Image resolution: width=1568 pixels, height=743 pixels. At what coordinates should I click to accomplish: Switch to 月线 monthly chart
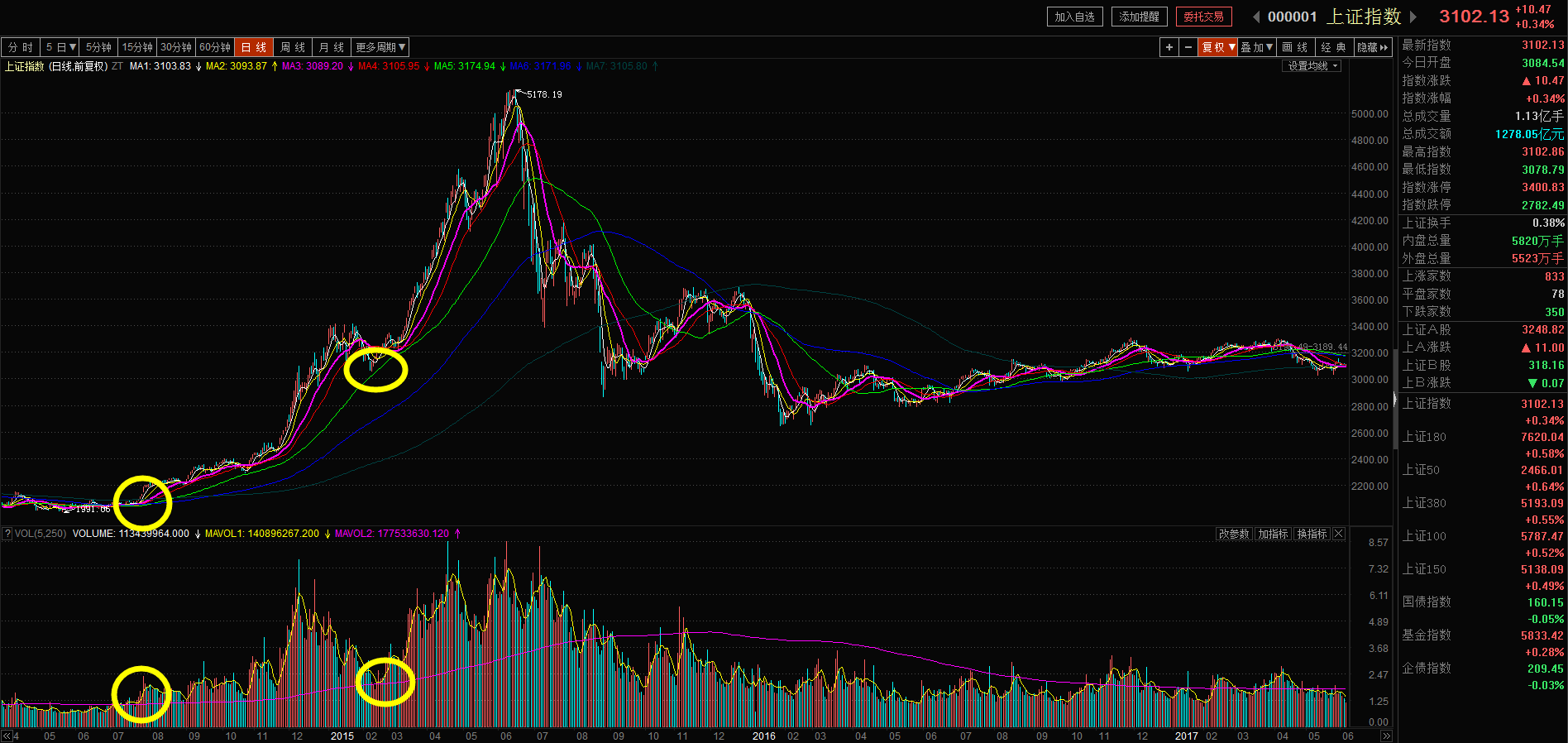coord(332,47)
